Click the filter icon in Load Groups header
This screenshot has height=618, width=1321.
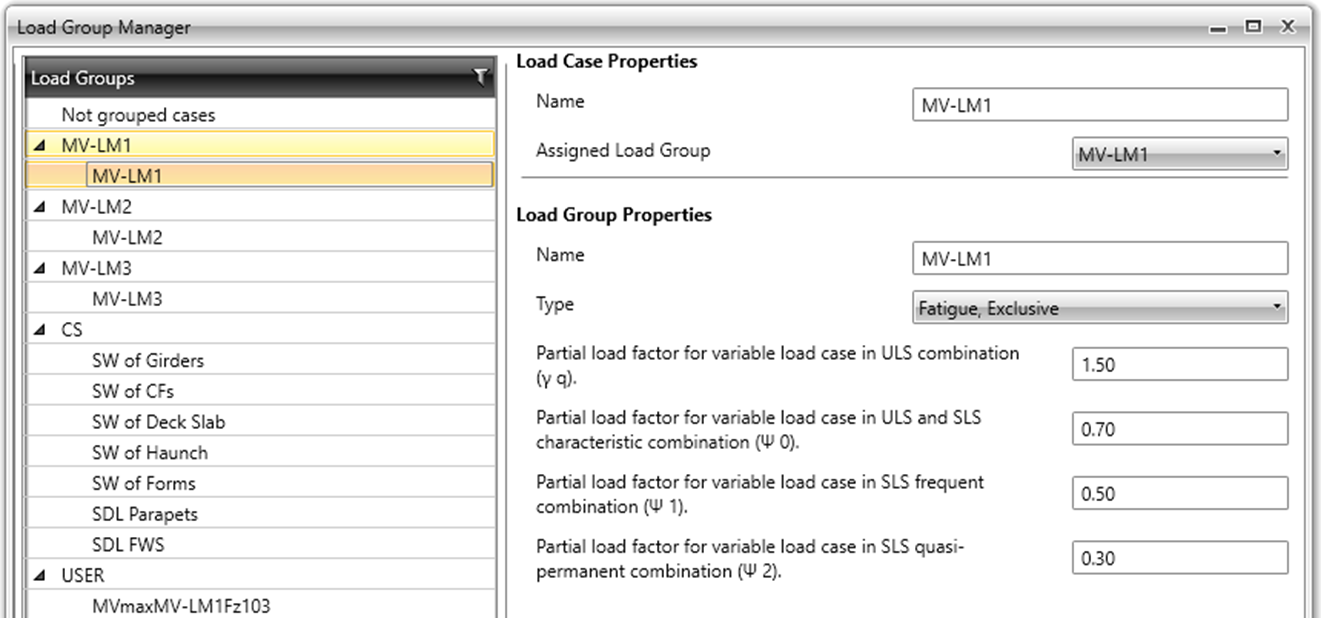coord(481,77)
